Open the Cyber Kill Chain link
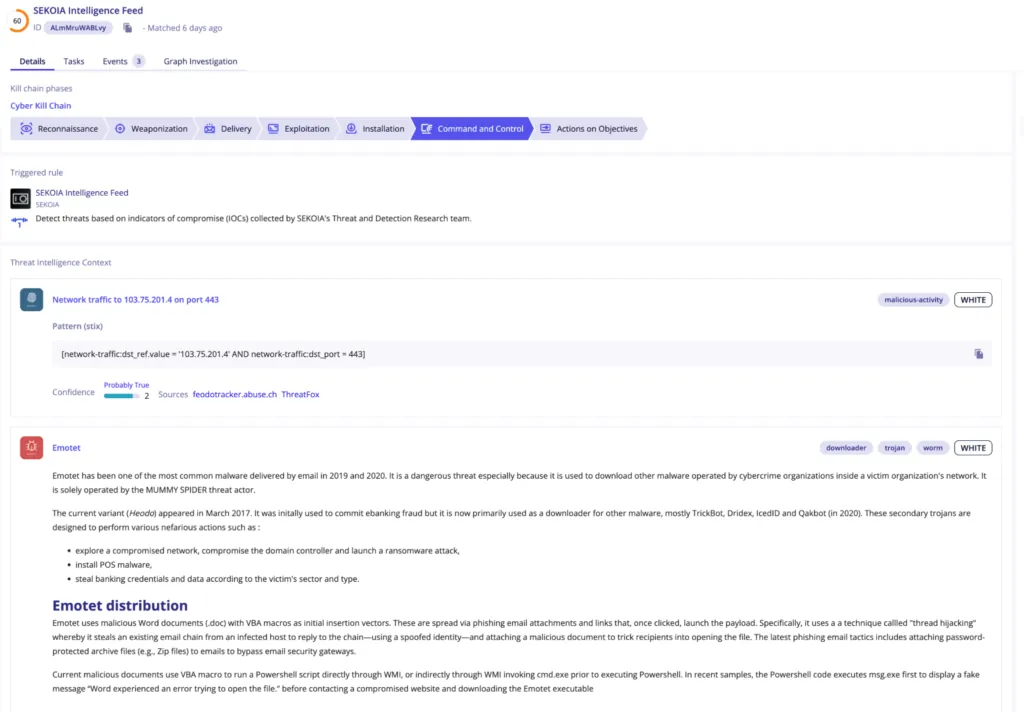The image size is (1024, 712). [40, 105]
